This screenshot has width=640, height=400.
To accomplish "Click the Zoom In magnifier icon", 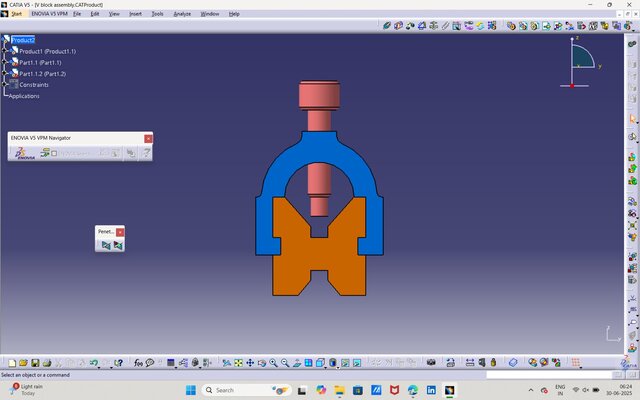I will (274, 362).
